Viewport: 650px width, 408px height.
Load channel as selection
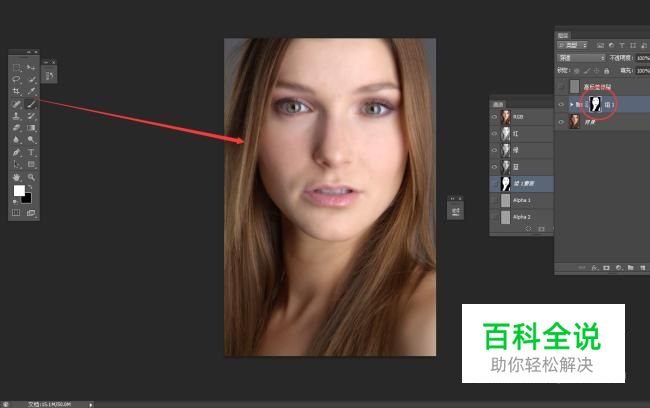(x=528, y=229)
